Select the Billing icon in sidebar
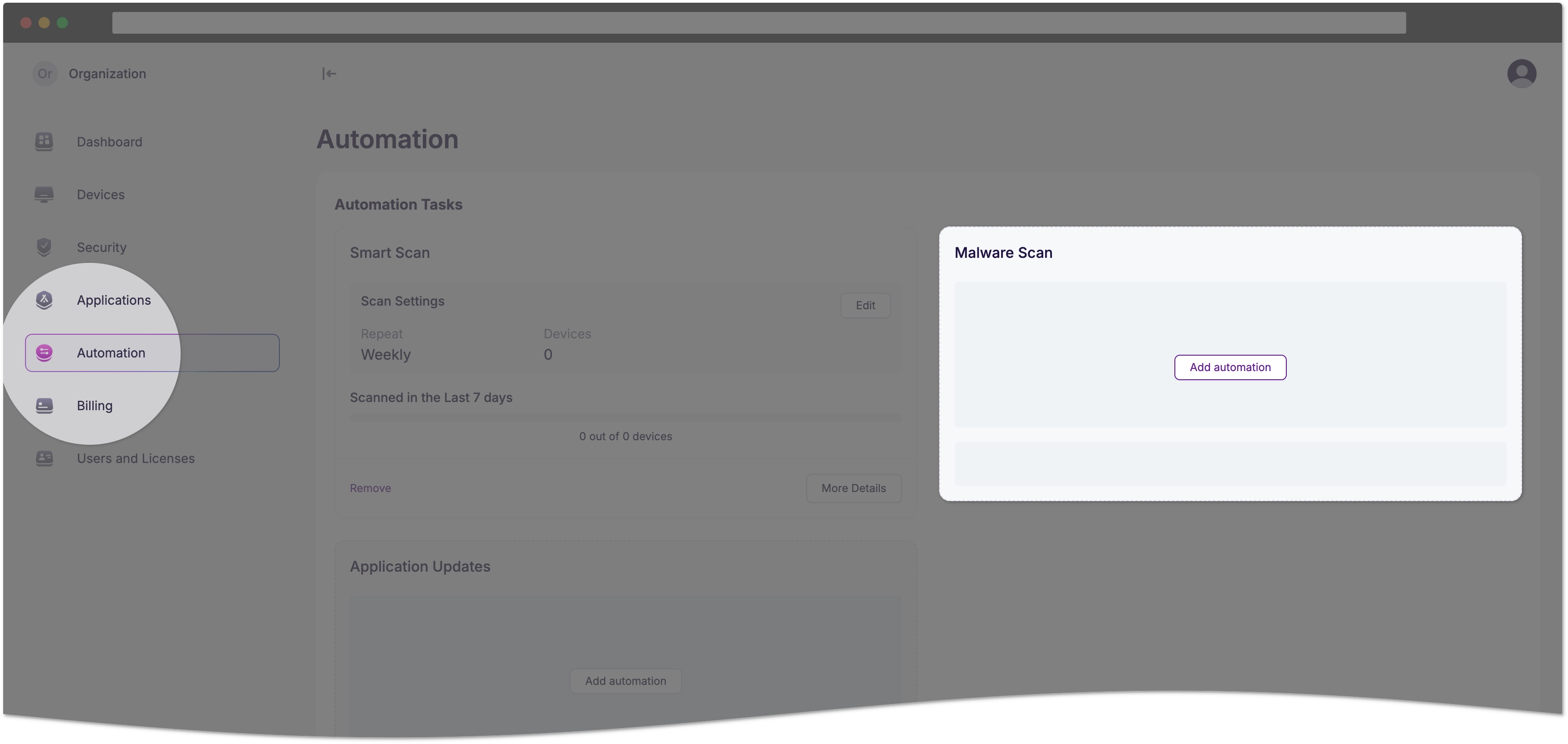Viewport: 1568px width, 744px height. [44, 405]
